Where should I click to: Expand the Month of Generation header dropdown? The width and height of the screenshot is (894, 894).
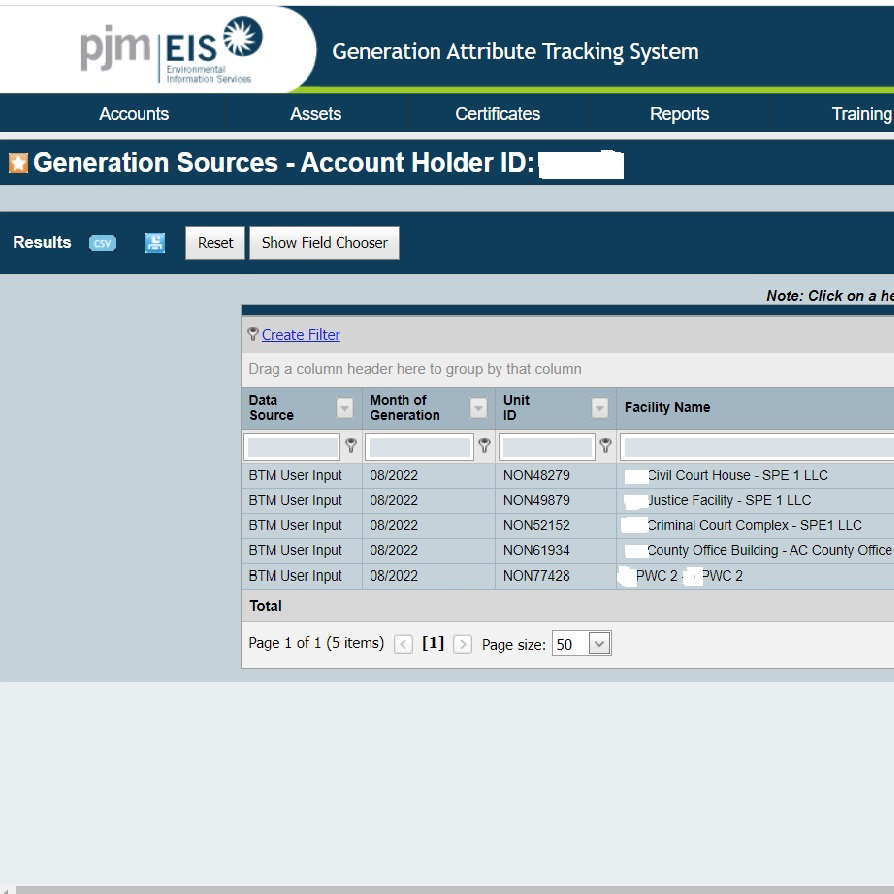pos(479,408)
